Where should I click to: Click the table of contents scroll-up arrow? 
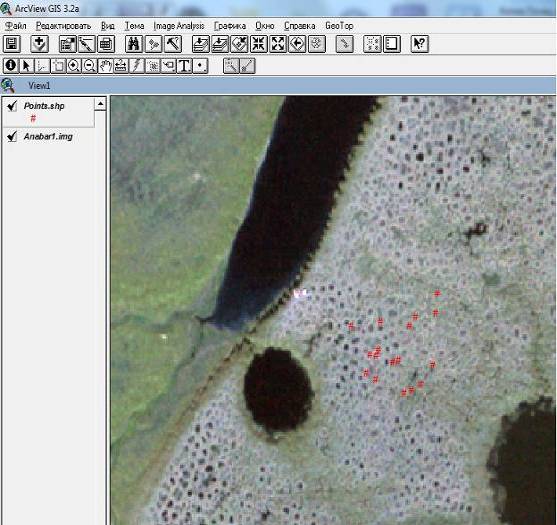(101, 104)
